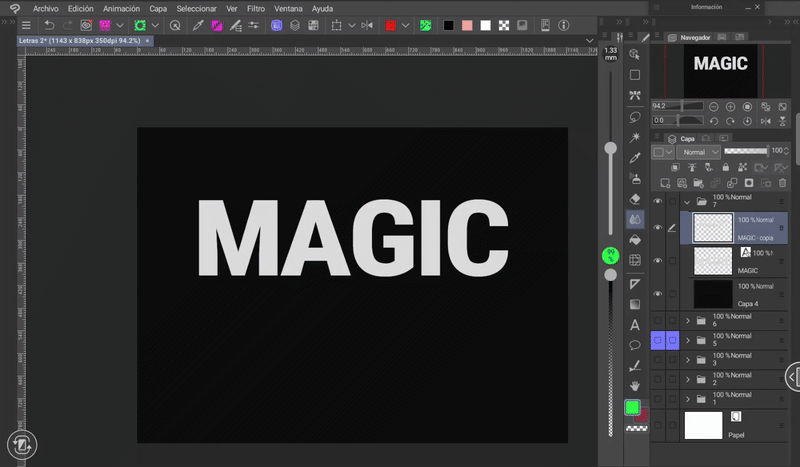Viewport: 800px width, 467px height.
Task: Select the Eraser tool
Action: click(x=634, y=198)
